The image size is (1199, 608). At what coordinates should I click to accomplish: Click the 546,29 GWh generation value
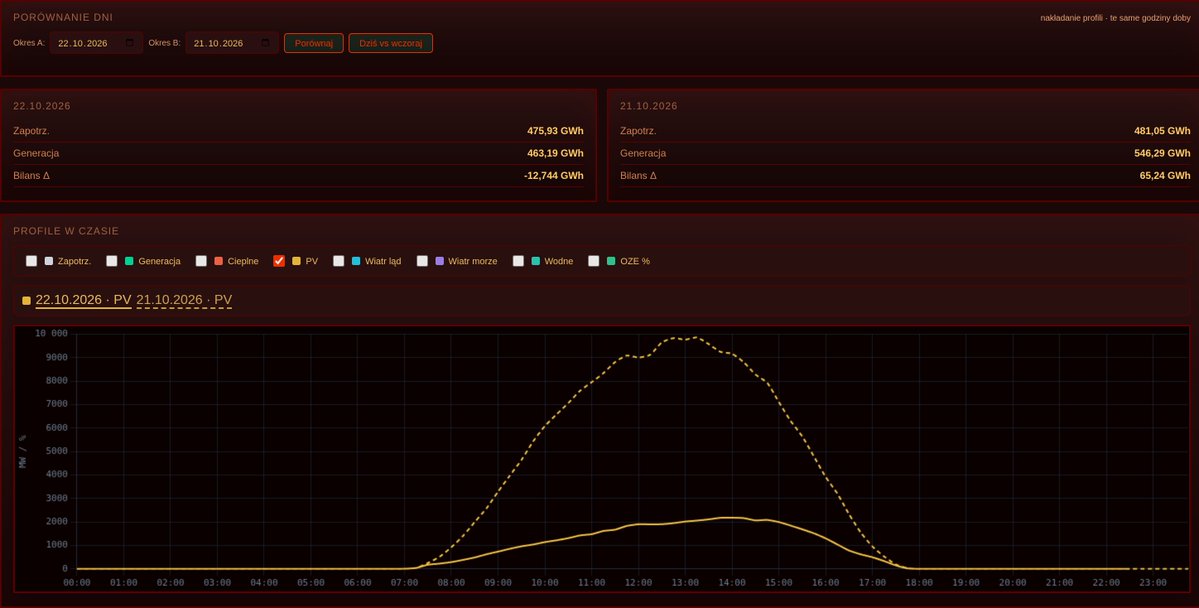1162,153
